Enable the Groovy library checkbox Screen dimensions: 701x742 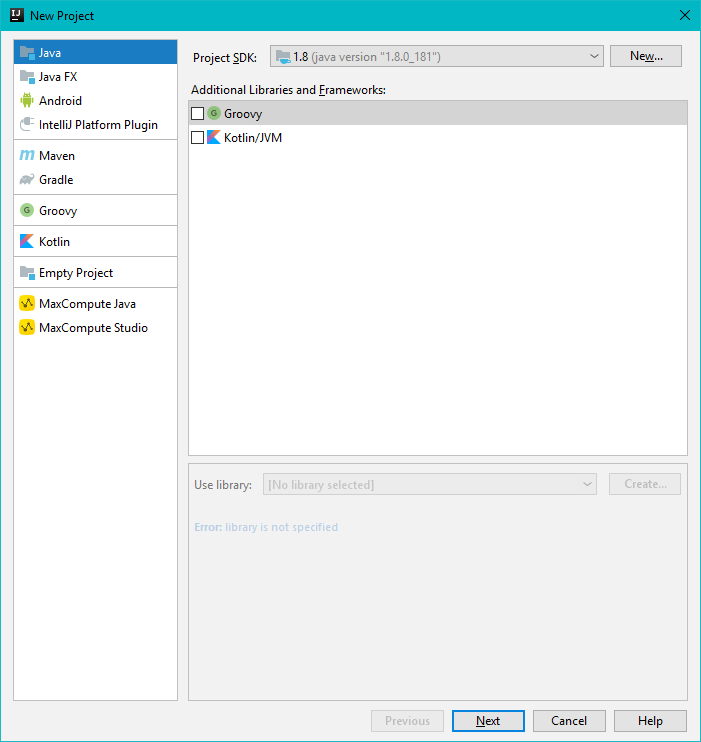pos(197,114)
